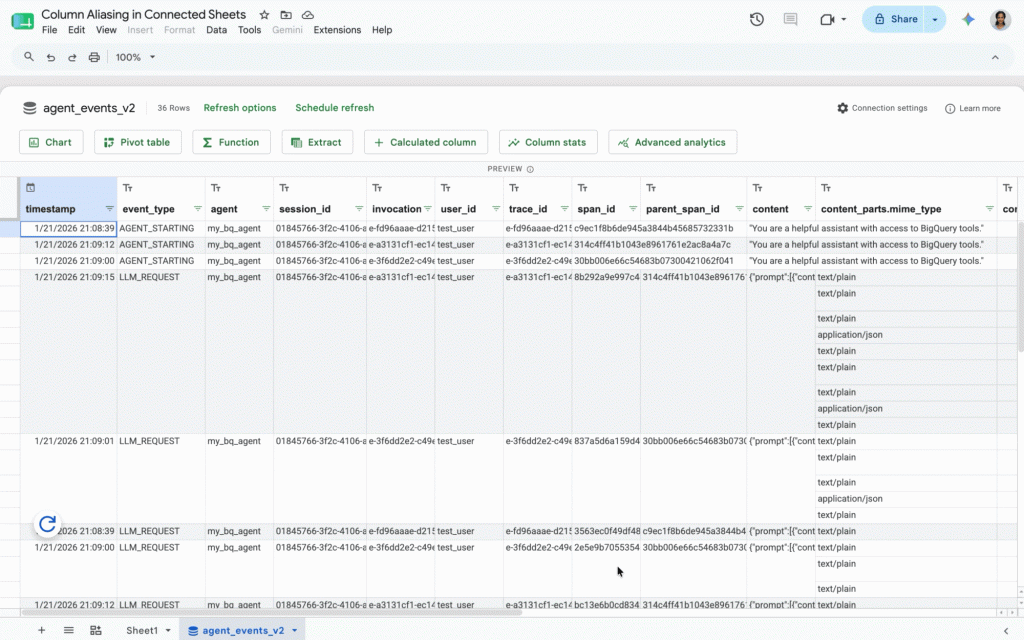The image size is (1024, 640).
Task: Click the Share button
Action: 896,20
